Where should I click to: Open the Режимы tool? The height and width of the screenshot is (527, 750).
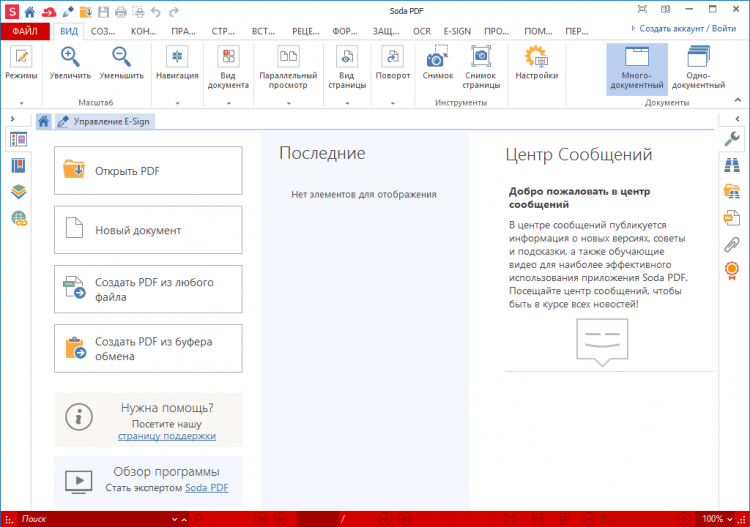[21, 63]
